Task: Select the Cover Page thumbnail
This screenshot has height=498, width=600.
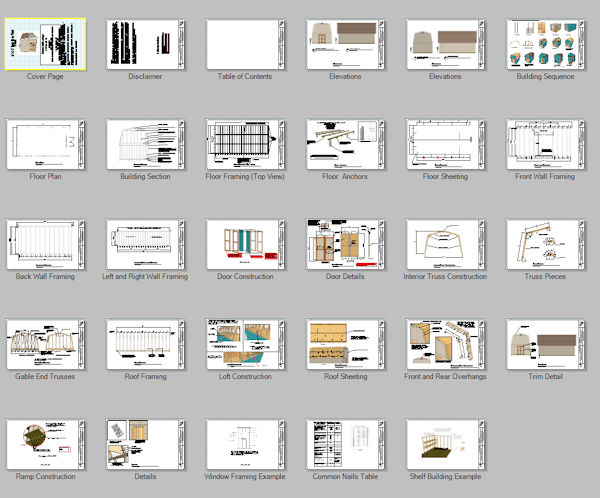Action: point(45,44)
